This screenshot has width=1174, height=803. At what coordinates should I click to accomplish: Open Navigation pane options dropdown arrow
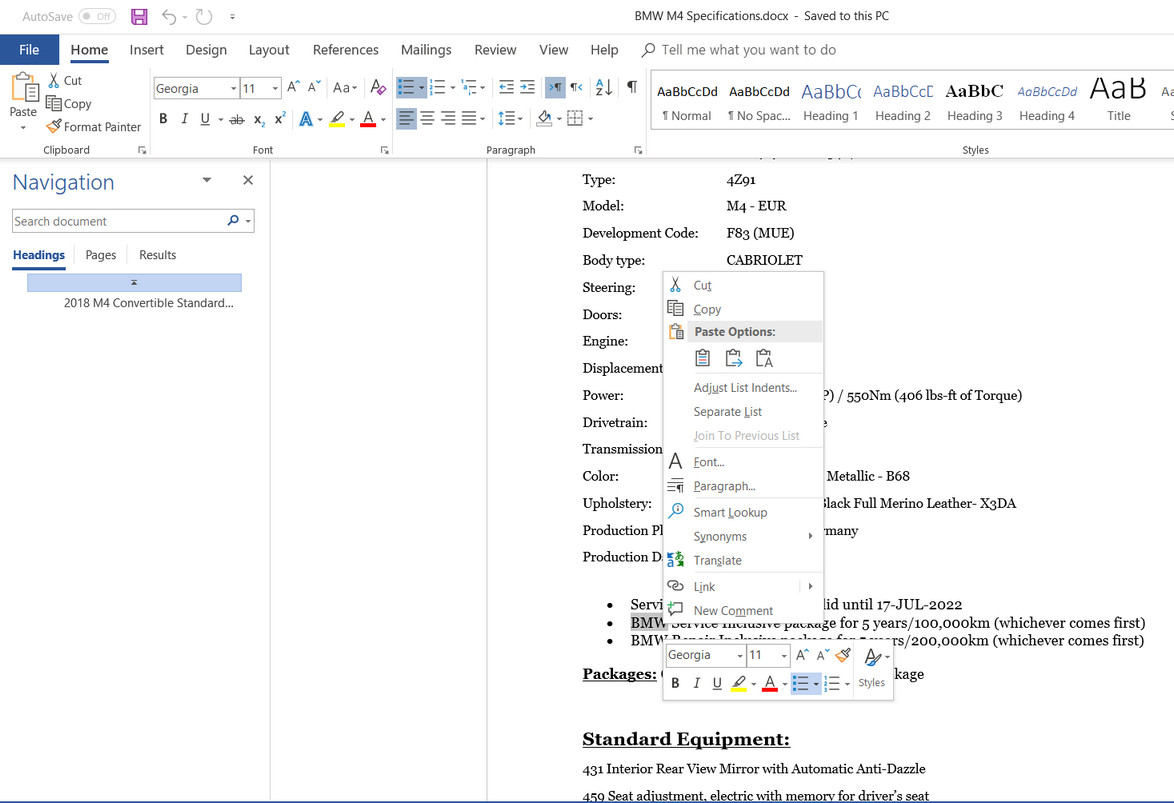tap(207, 180)
